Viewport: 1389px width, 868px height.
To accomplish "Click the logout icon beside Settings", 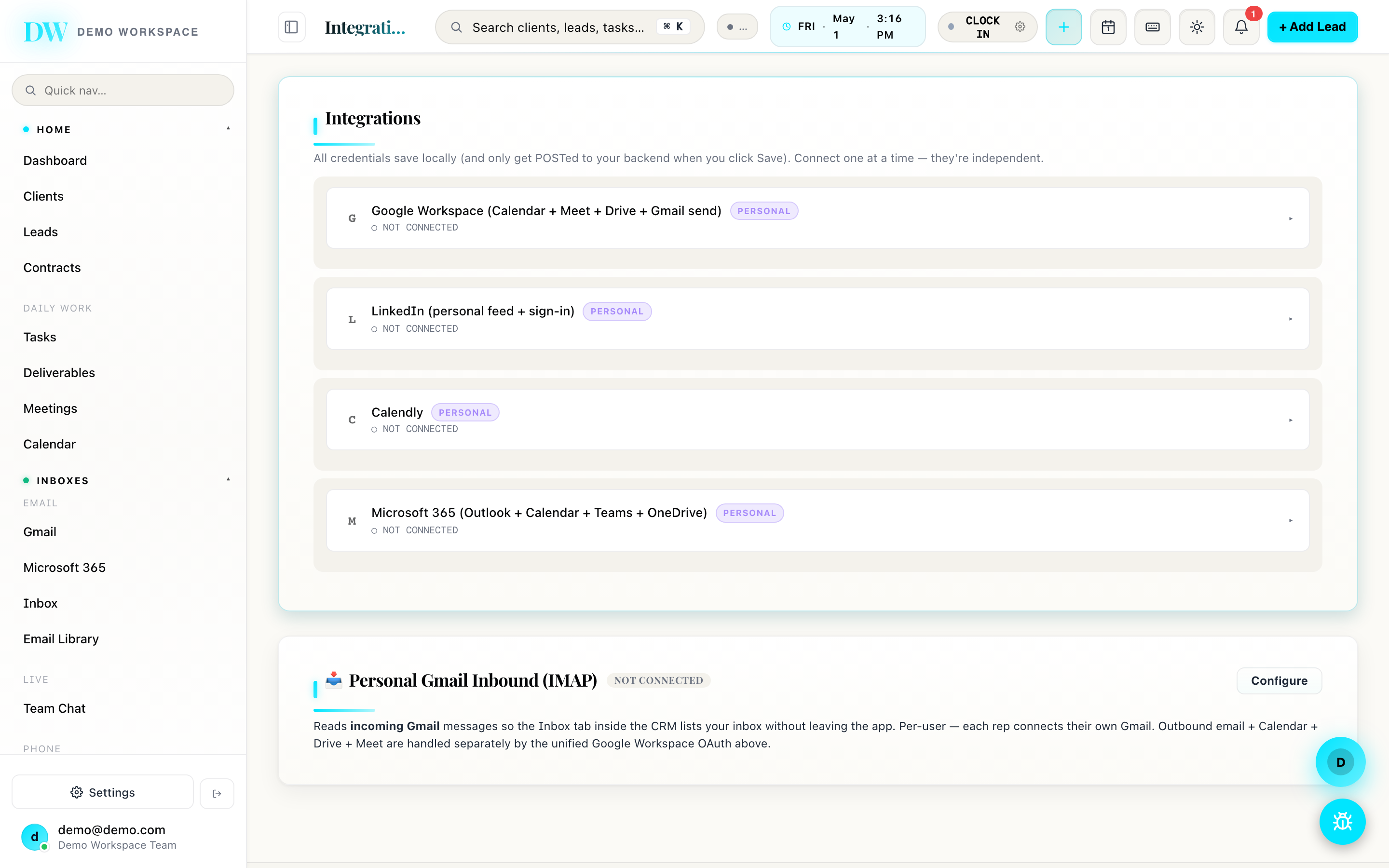I will pyautogui.click(x=217, y=793).
